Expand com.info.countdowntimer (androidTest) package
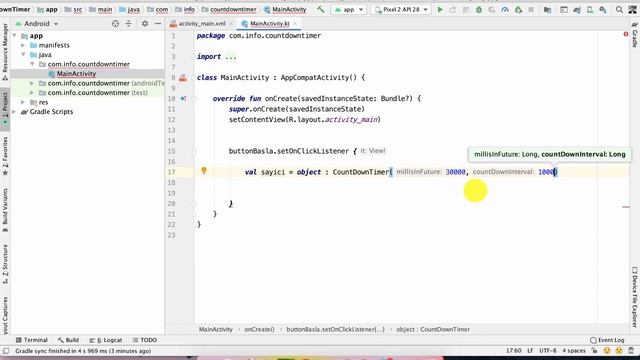640x360 pixels. (32, 83)
